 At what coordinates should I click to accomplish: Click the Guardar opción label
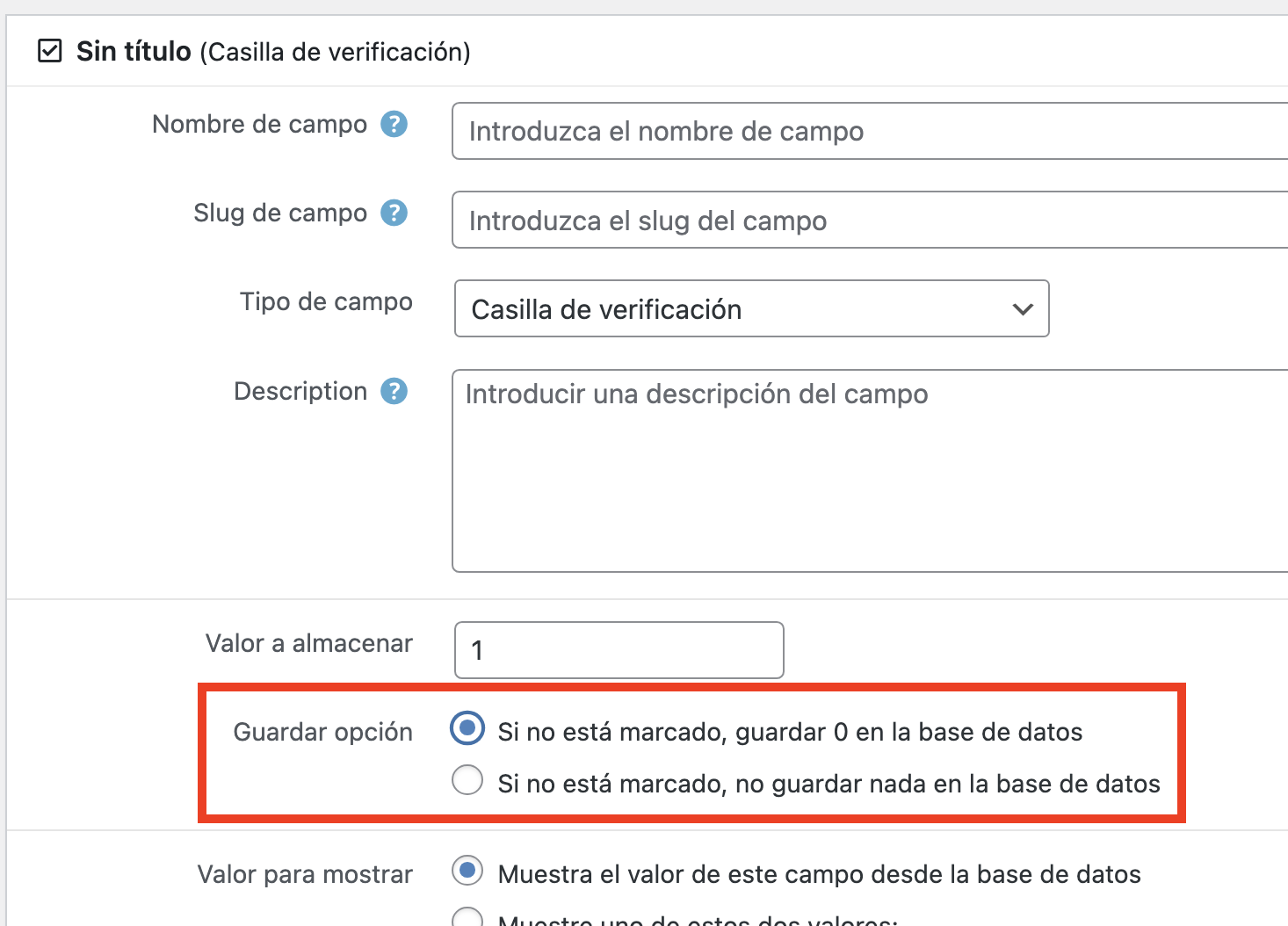coord(323,732)
